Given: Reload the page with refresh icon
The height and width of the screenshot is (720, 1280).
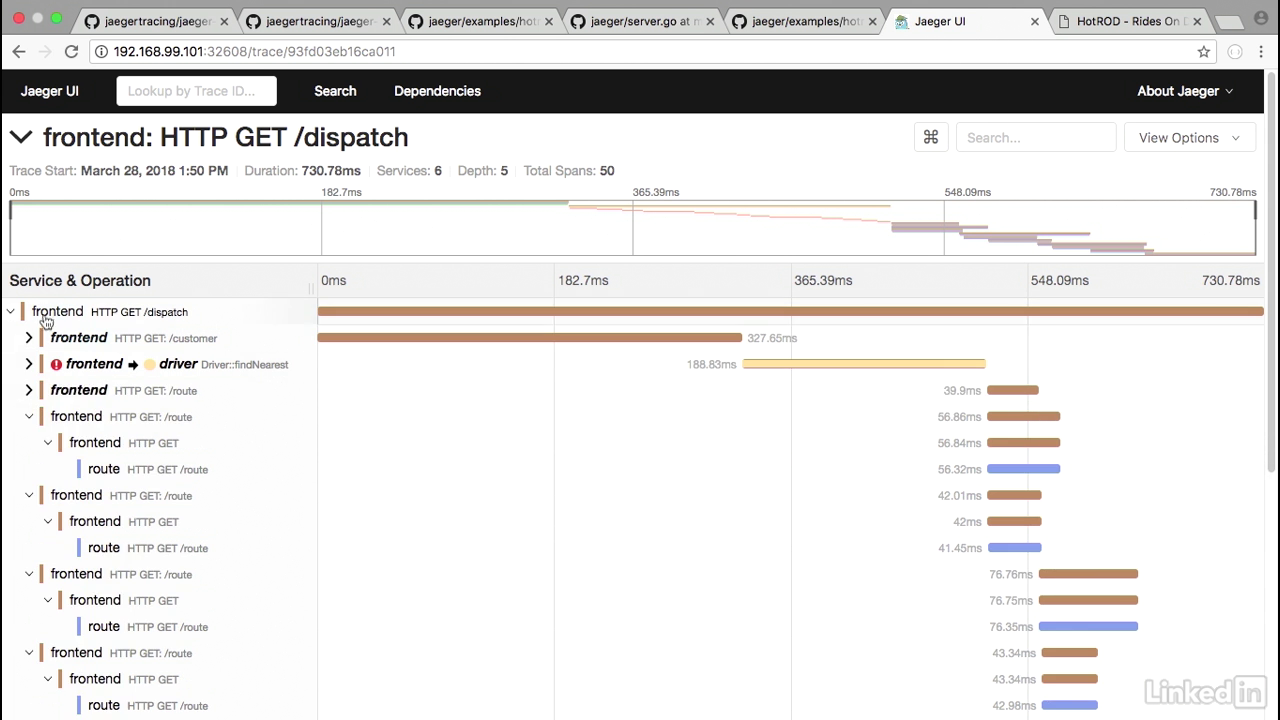Looking at the screenshot, I should pos(71,51).
